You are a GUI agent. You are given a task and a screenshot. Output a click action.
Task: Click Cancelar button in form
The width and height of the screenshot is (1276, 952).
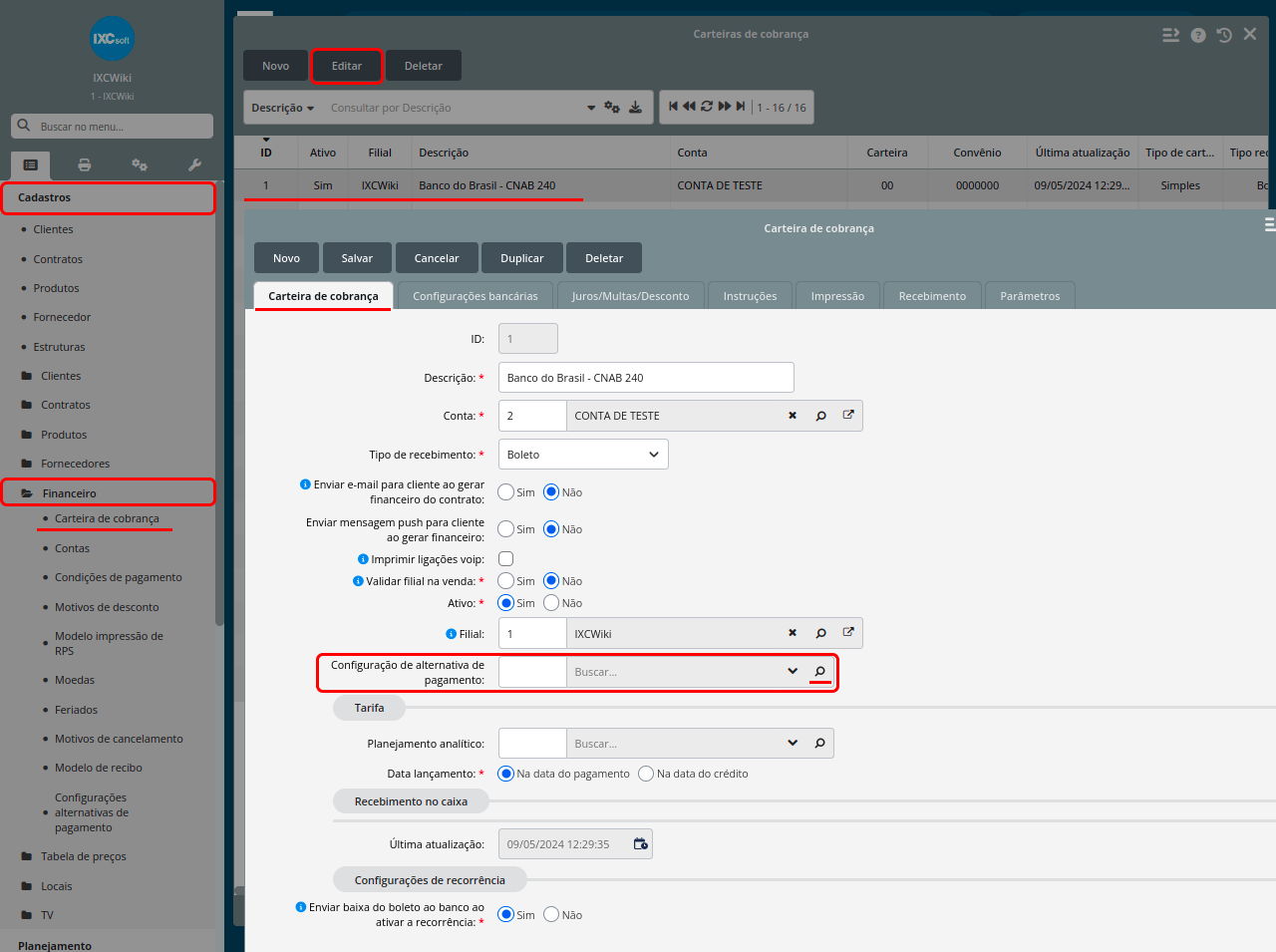click(x=437, y=258)
